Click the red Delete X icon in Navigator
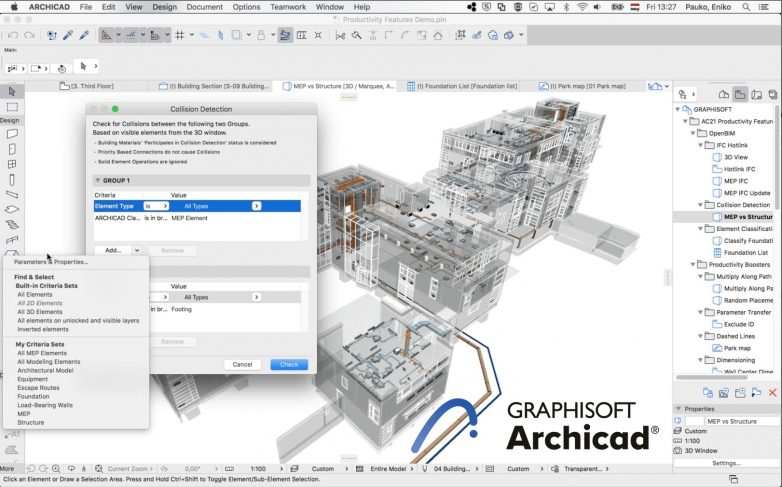 click(x=773, y=393)
